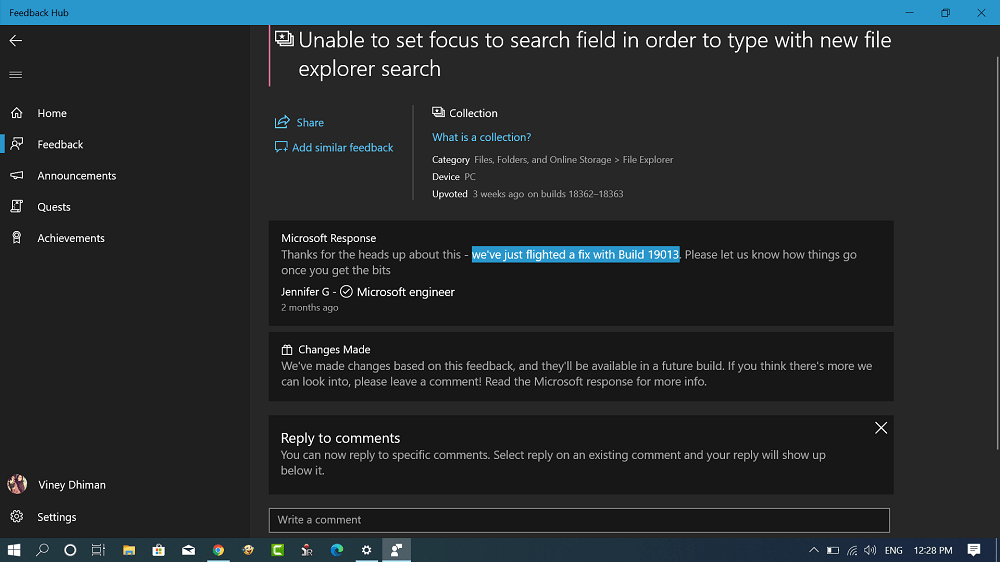Click the Microsoft engineer verified checkmark icon
Screen dimensions: 1000x562
pyautogui.click(x=346, y=292)
